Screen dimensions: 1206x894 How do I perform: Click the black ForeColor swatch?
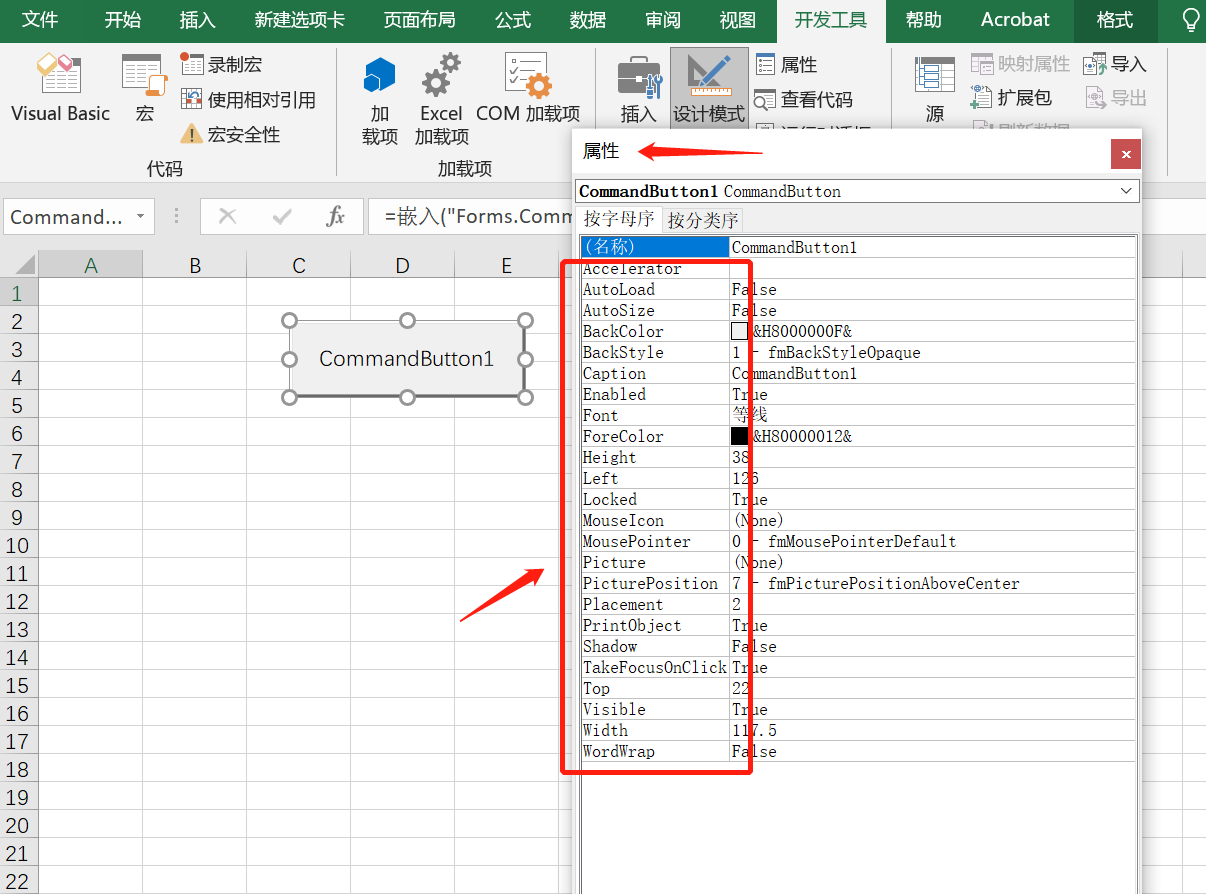[736, 435]
